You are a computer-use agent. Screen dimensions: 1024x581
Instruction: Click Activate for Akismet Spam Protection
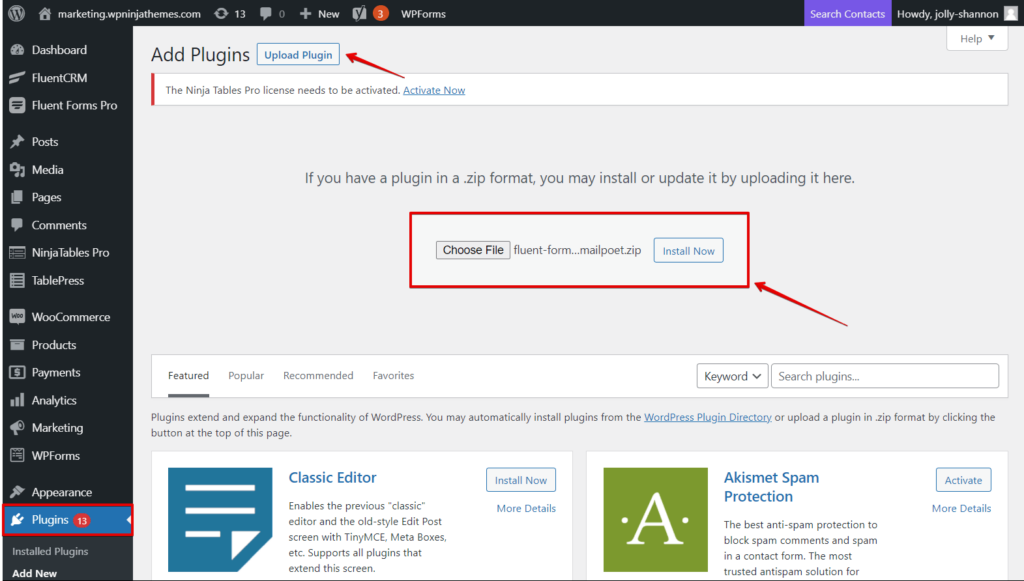pos(963,480)
